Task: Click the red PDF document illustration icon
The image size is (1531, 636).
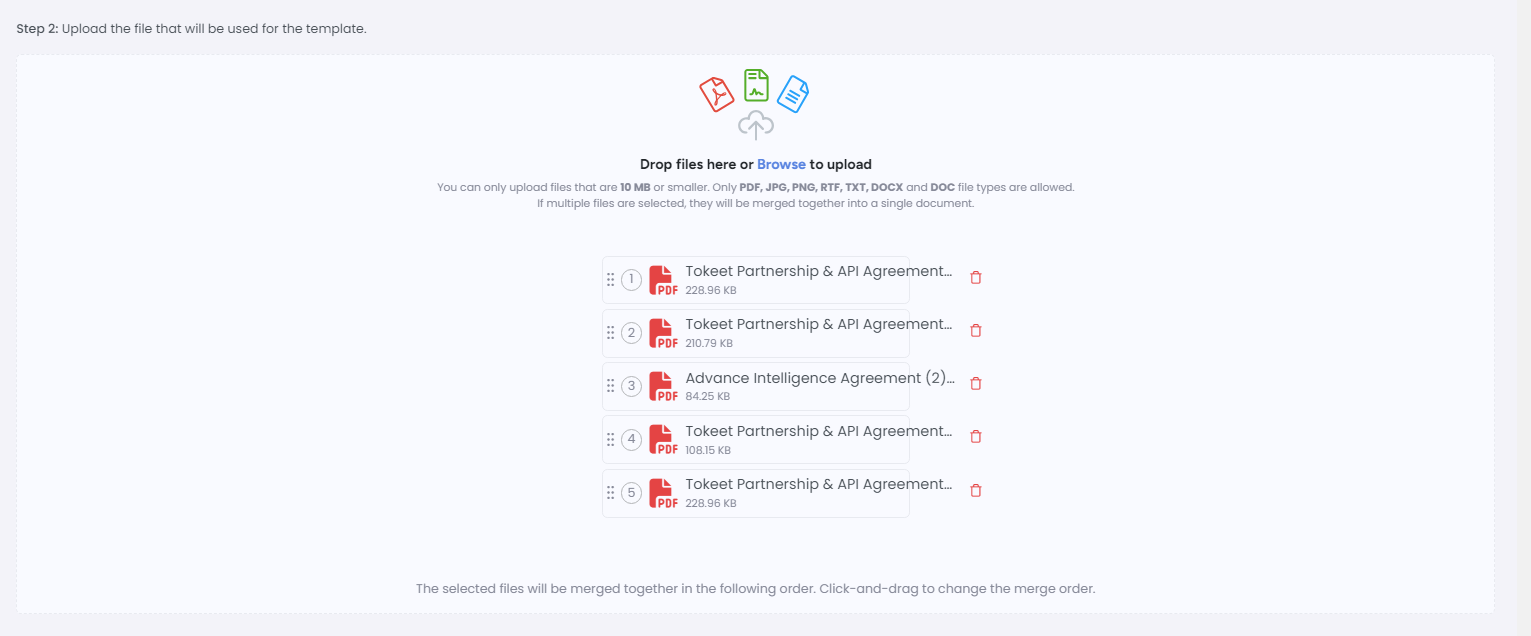Action: point(716,95)
